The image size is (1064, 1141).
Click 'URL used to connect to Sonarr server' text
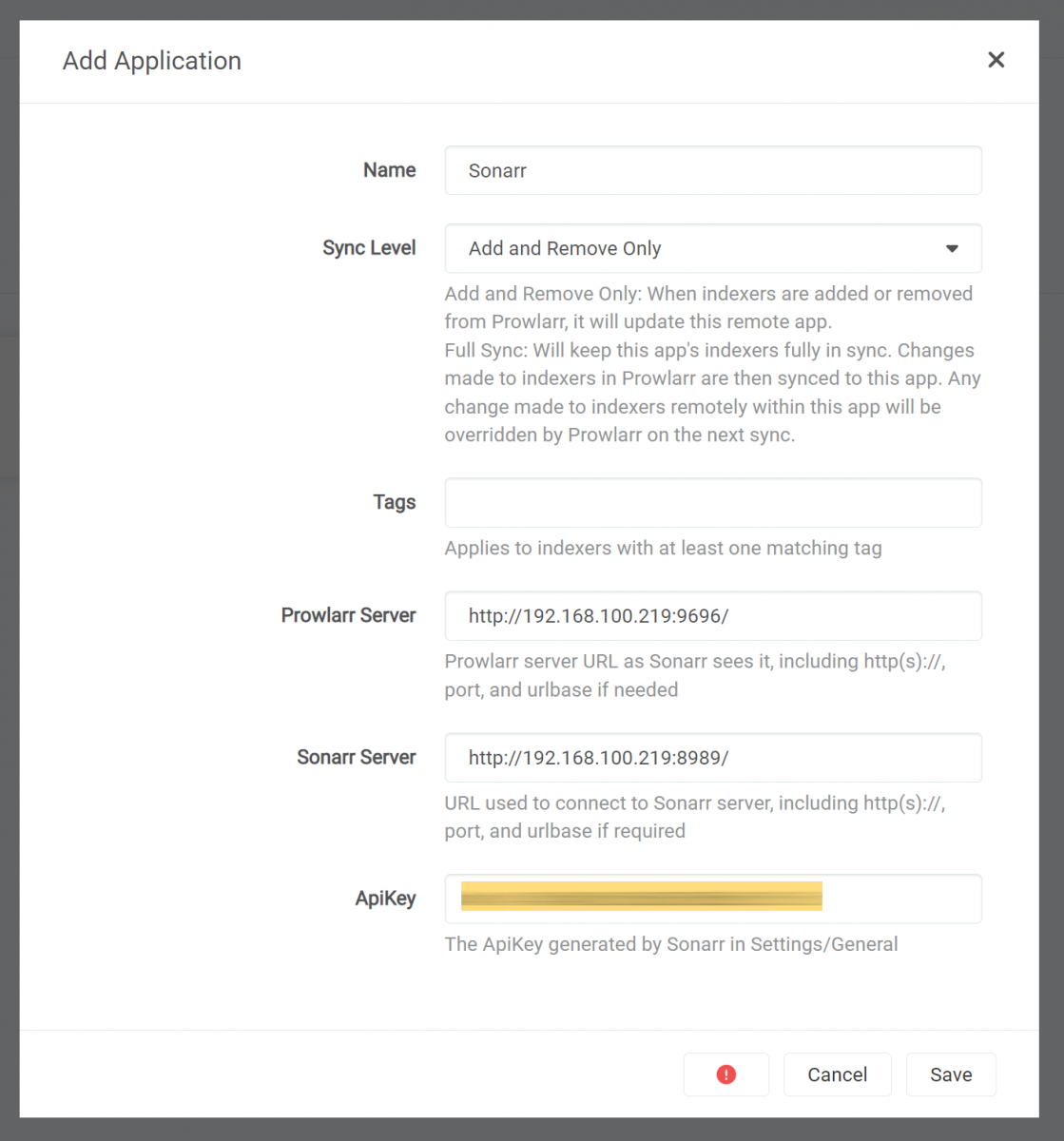(x=695, y=817)
